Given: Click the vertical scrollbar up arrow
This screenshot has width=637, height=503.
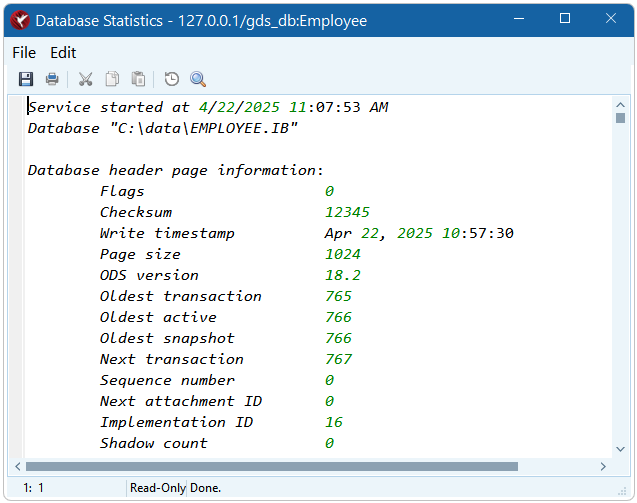Looking at the screenshot, I should [x=620, y=105].
